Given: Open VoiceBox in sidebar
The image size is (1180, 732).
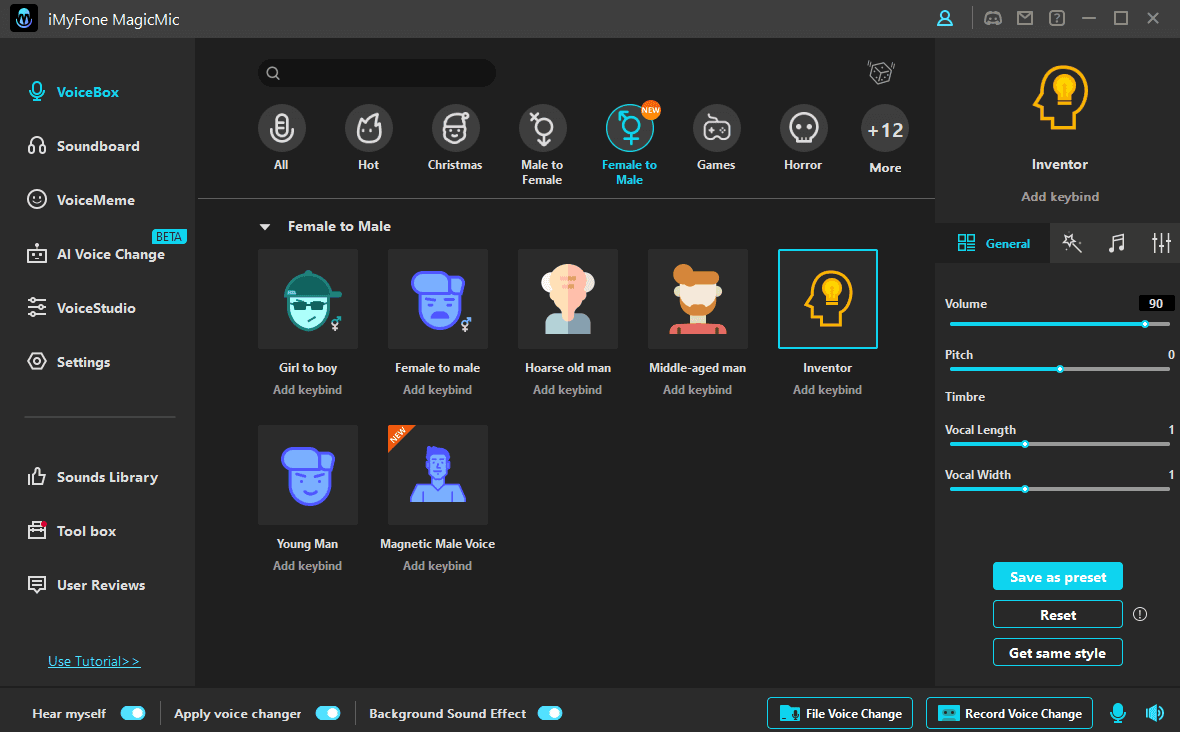Looking at the screenshot, I should [74, 92].
